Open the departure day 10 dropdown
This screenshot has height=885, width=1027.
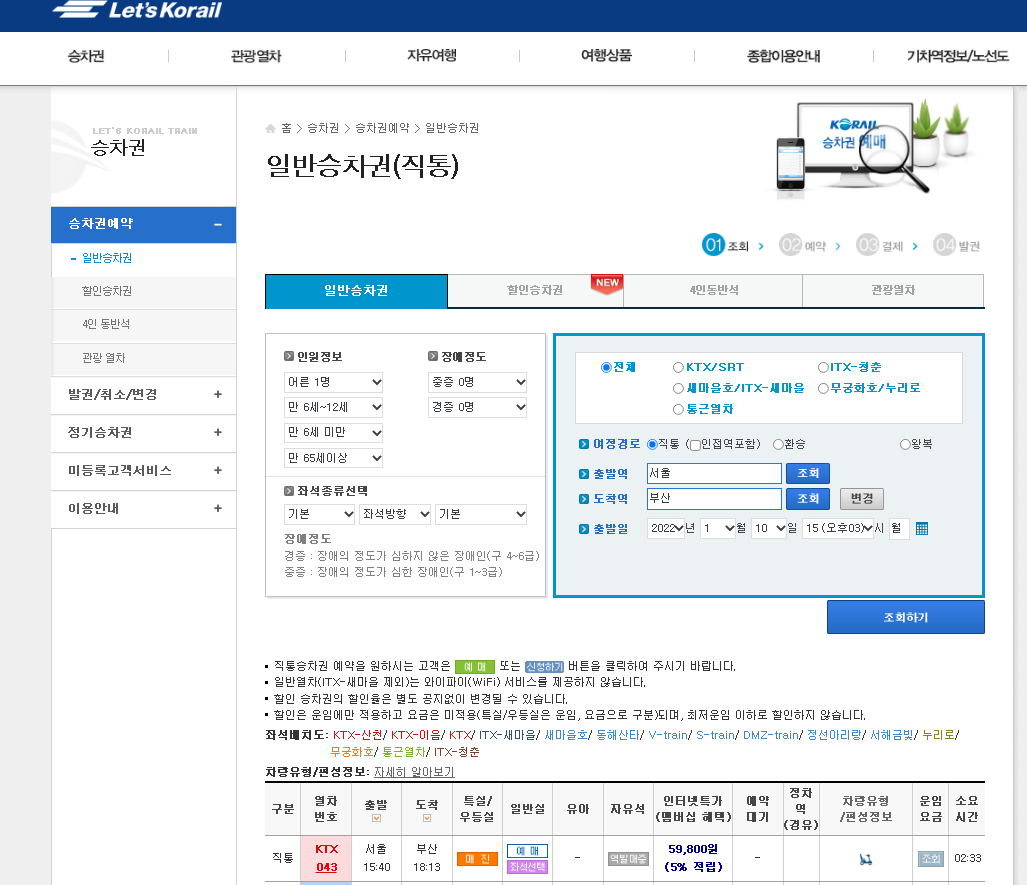769,528
